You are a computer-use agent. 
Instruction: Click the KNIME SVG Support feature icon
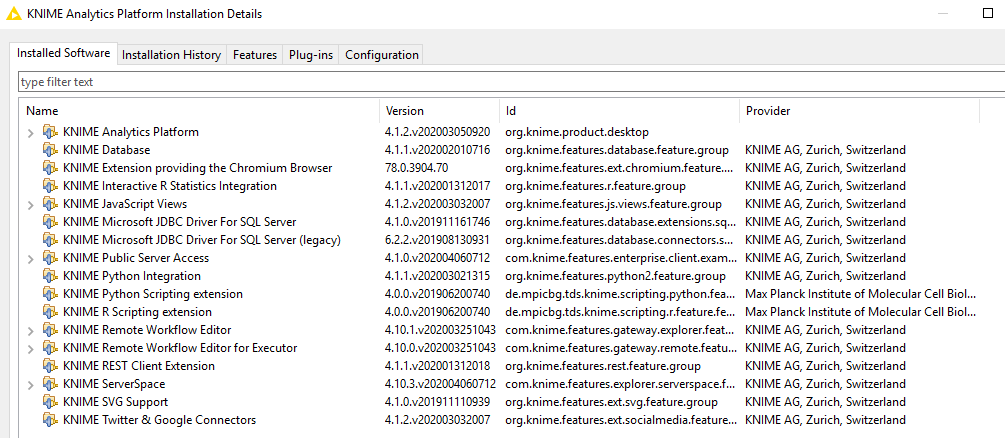coord(50,401)
